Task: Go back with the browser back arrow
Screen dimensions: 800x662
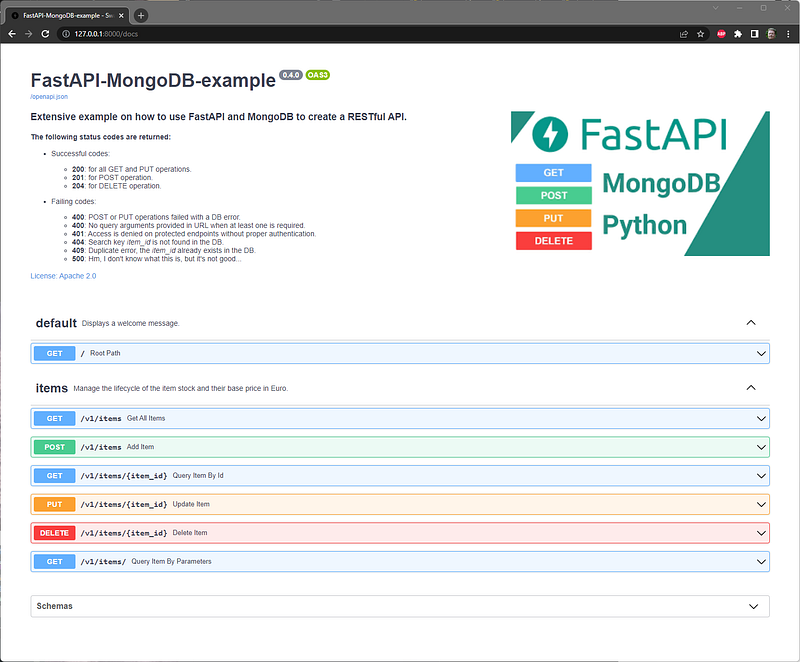Action: tap(12, 34)
